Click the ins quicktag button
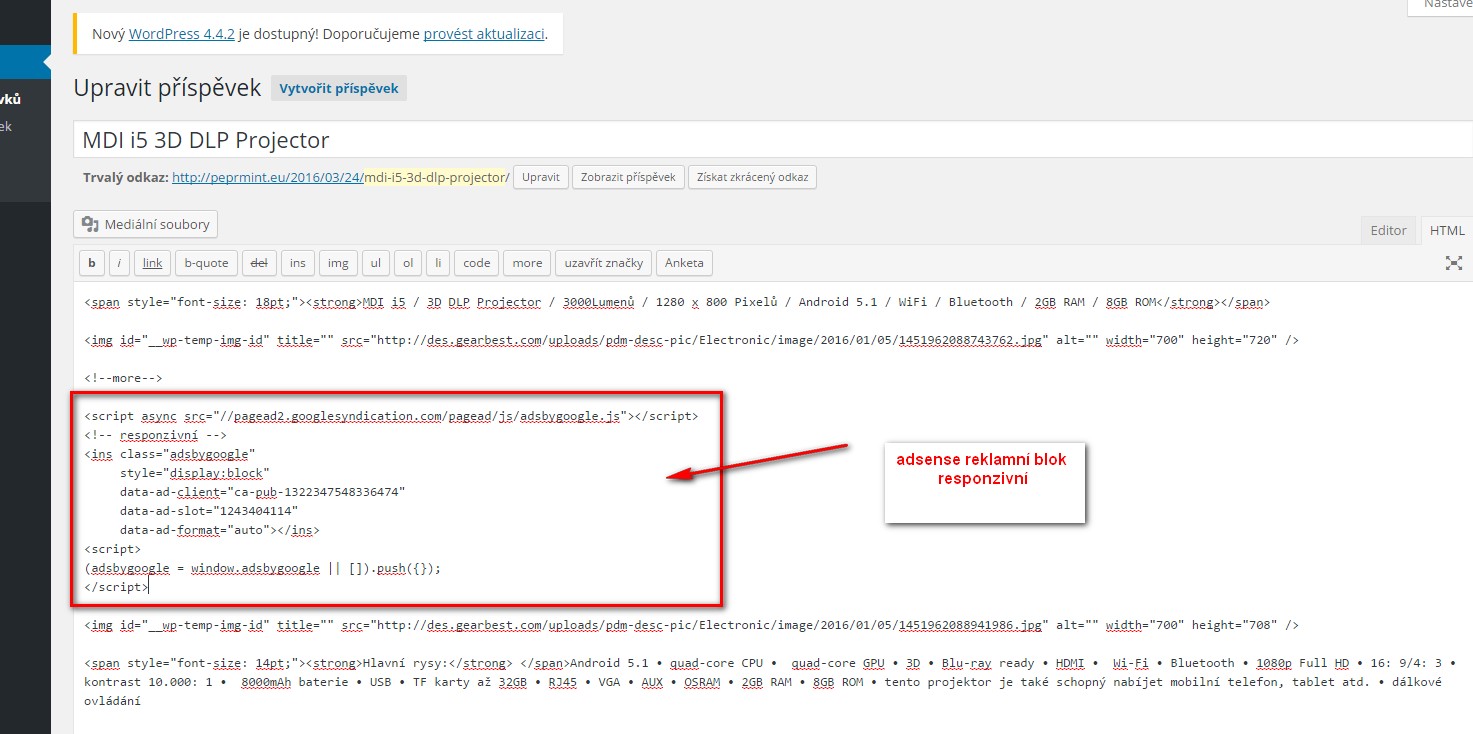This screenshot has width=1473, height=734. (298, 263)
